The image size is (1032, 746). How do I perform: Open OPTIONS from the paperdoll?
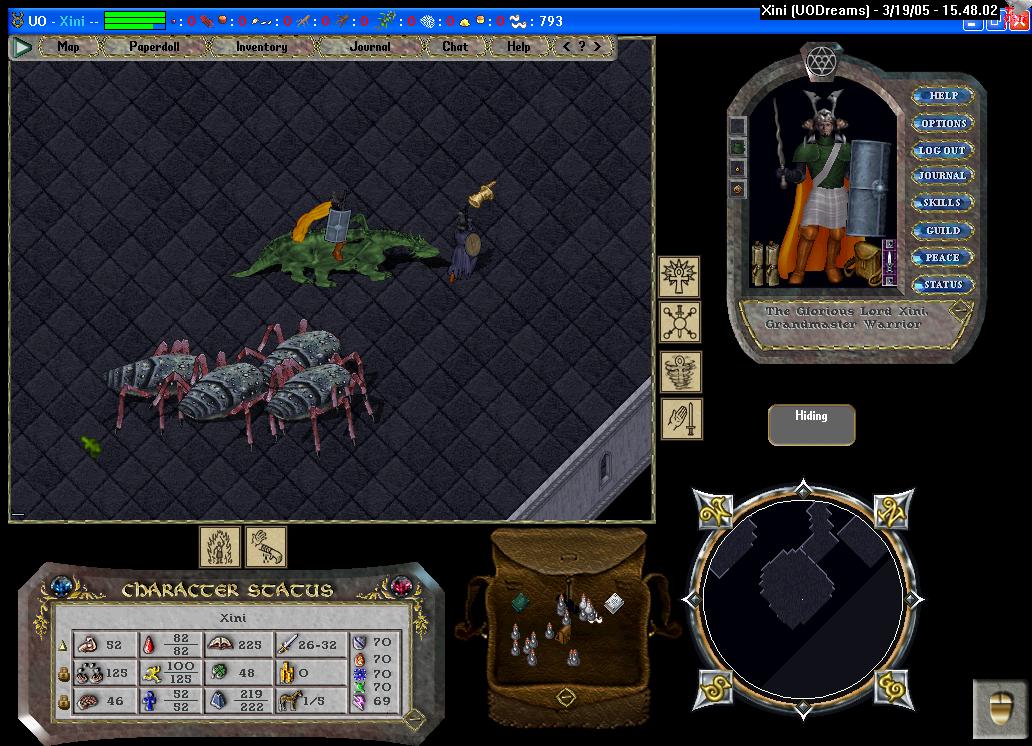click(x=943, y=123)
